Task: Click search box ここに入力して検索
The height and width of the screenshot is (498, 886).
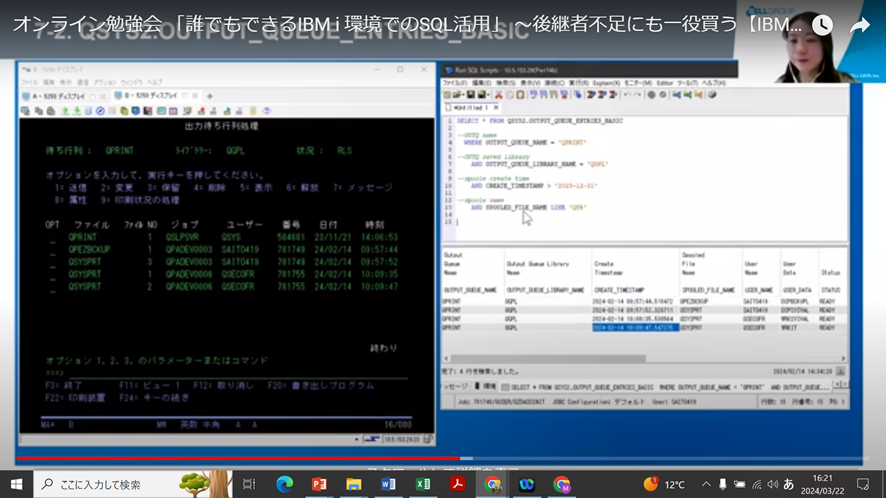Action: [133, 484]
